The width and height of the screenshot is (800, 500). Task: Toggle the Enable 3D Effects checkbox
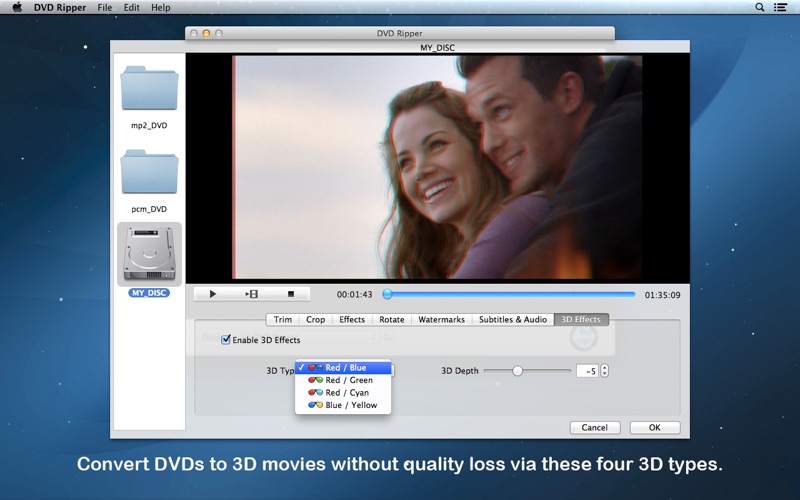click(x=226, y=340)
